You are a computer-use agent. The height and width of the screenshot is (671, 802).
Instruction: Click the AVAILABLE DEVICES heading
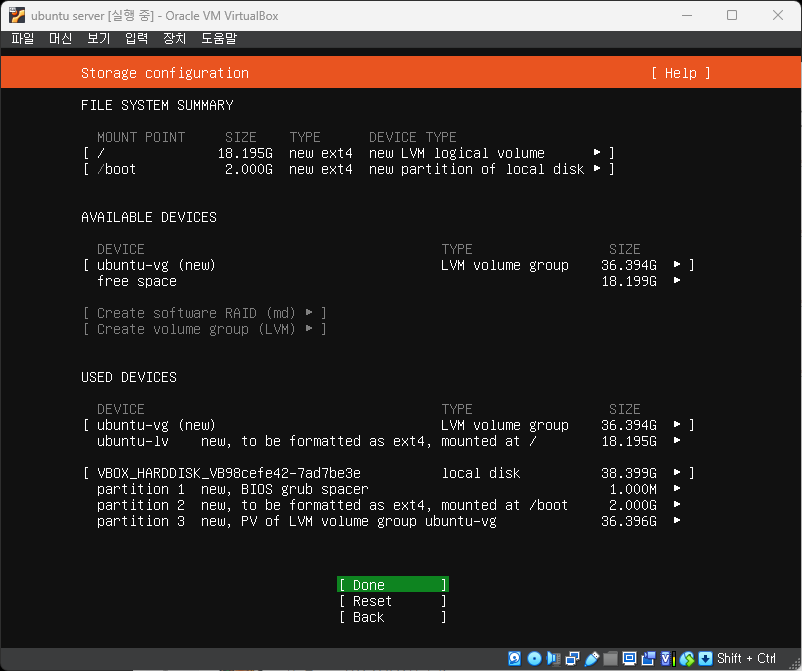click(149, 217)
